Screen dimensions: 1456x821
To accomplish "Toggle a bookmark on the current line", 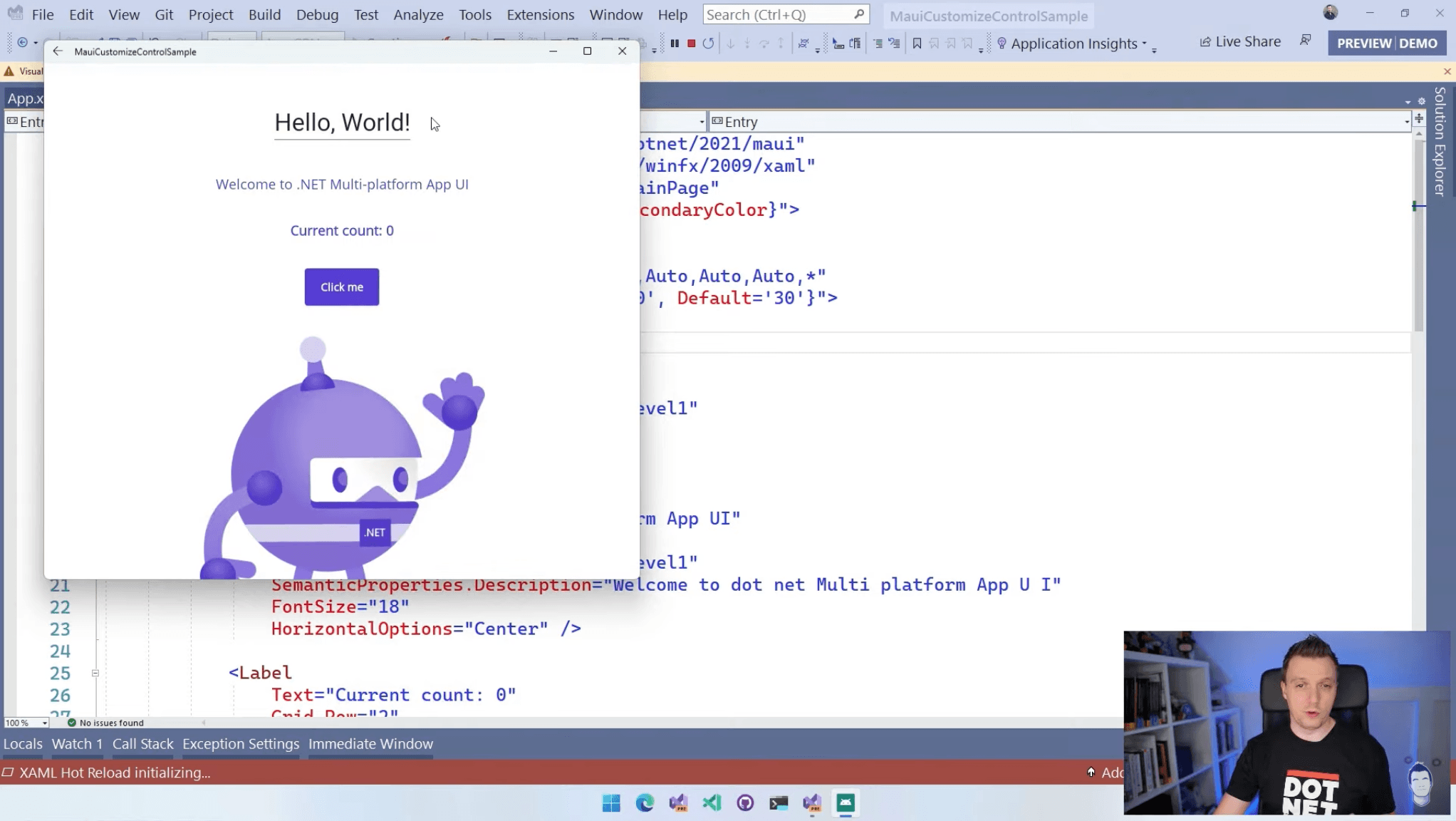I will point(917,43).
